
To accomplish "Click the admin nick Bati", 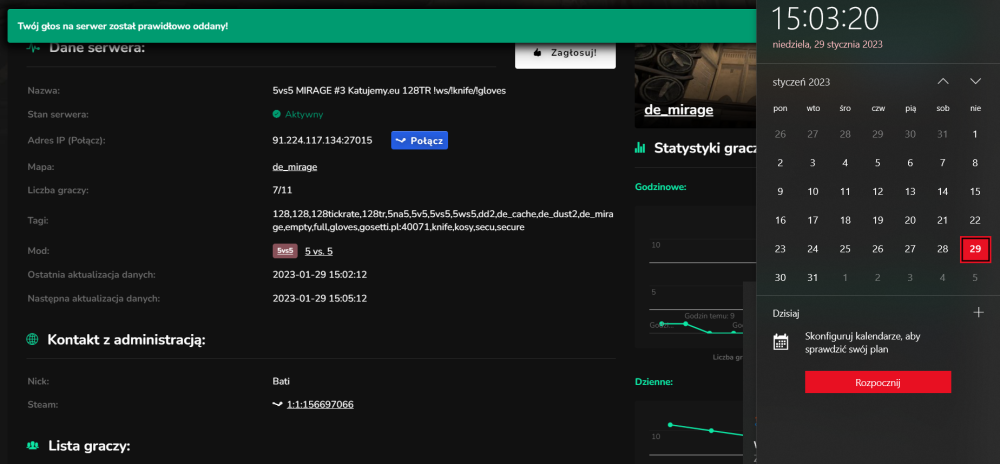I will pos(281,382).
